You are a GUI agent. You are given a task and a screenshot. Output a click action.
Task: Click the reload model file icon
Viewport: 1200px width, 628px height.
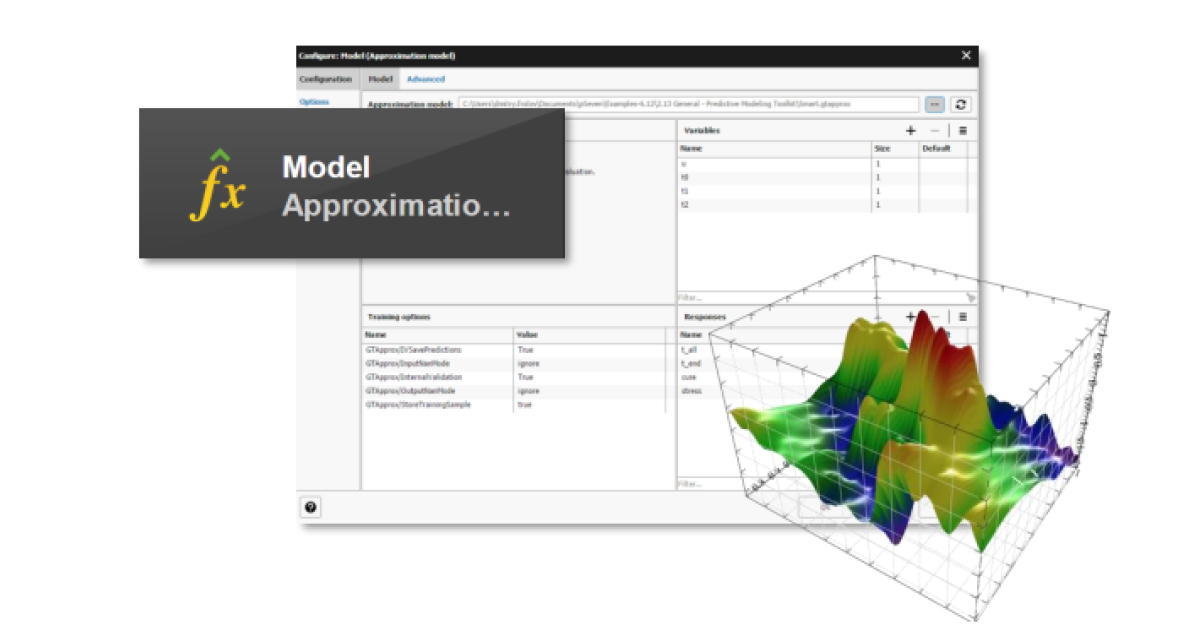coord(960,104)
